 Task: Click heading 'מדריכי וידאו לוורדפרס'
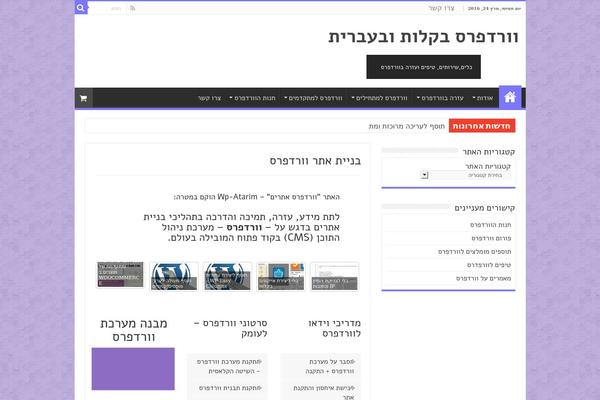(334, 328)
